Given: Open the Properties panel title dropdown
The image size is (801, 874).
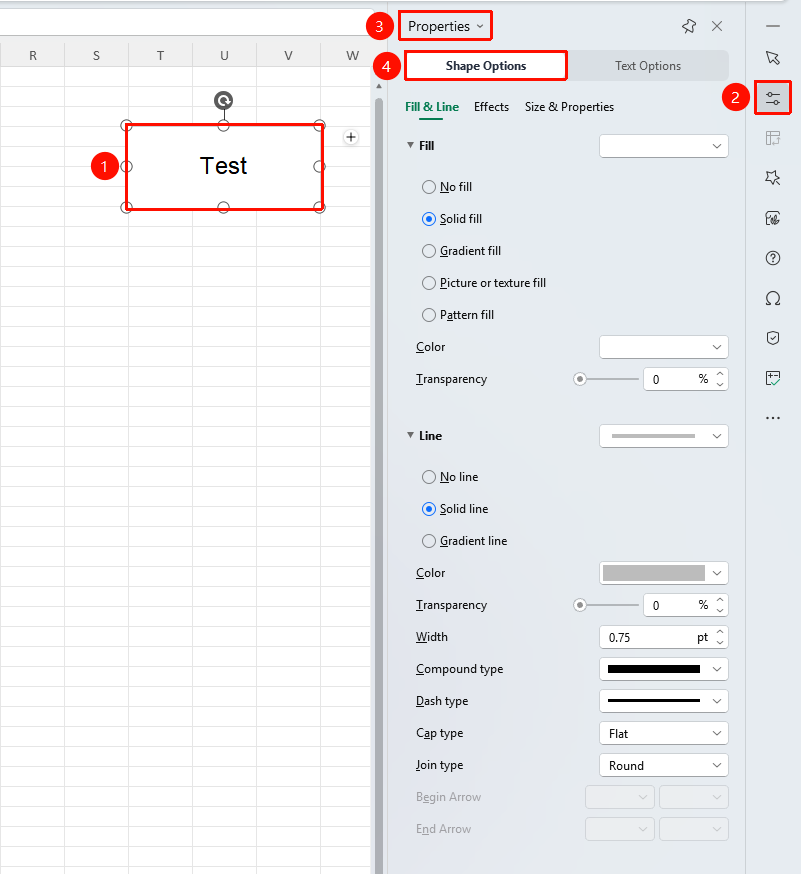Looking at the screenshot, I should click(x=445, y=26).
